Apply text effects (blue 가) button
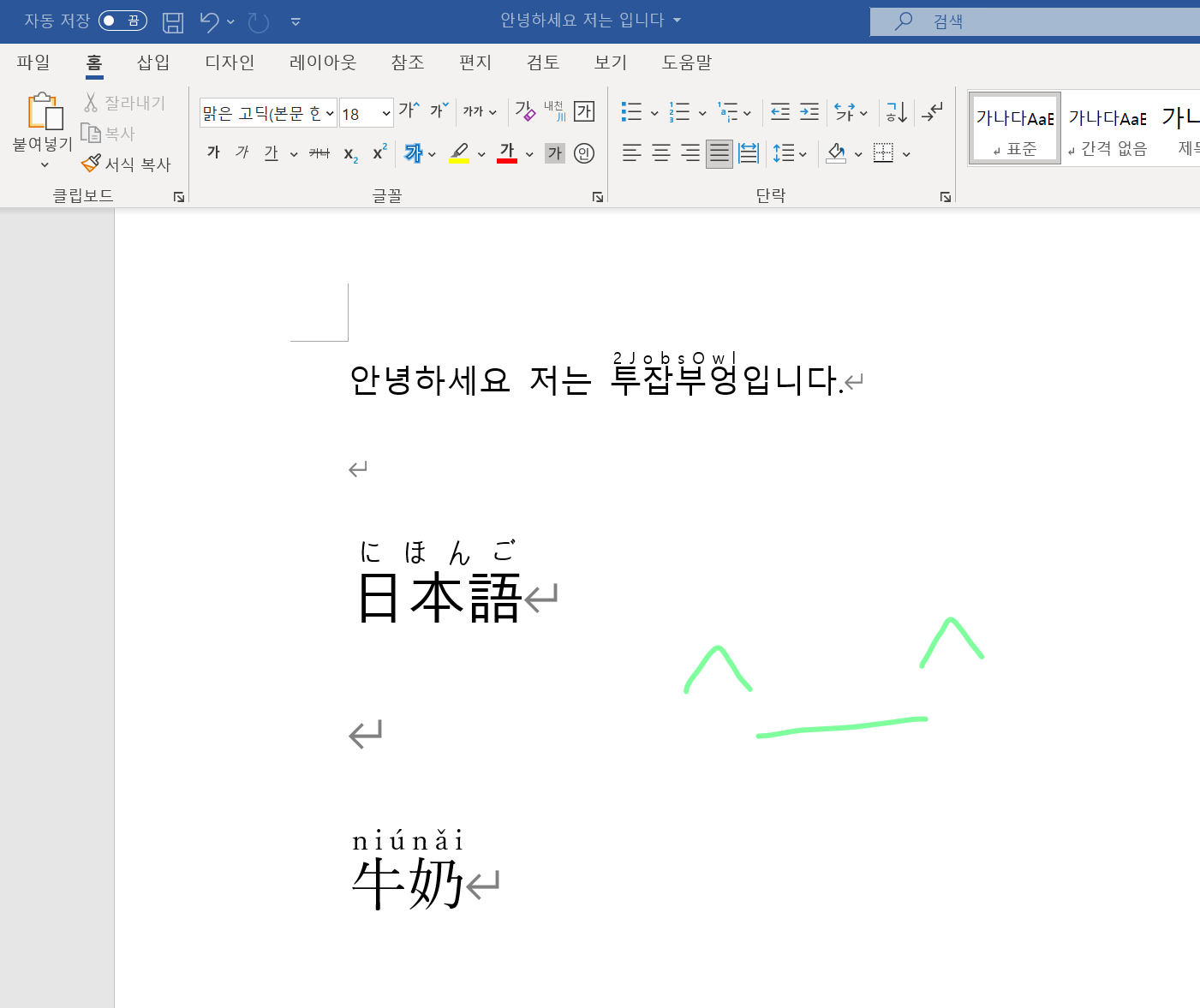 (414, 153)
